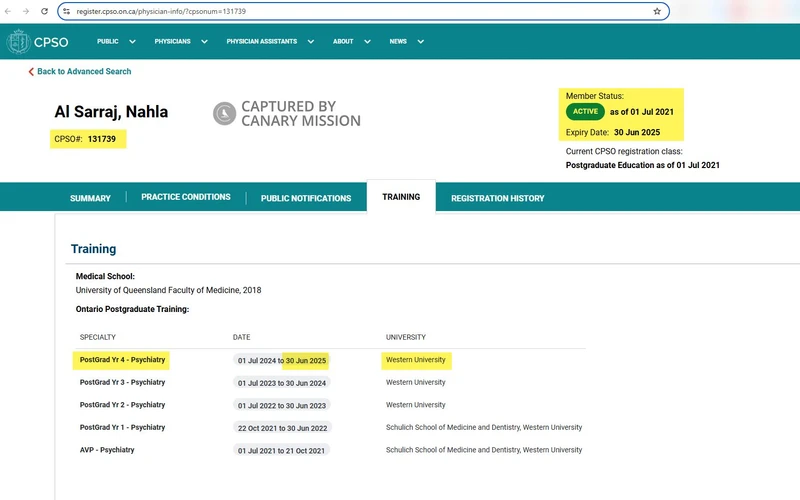Go back via Back to Advanced Search link
This screenshot has height=500, width=800.
[84, 71]
